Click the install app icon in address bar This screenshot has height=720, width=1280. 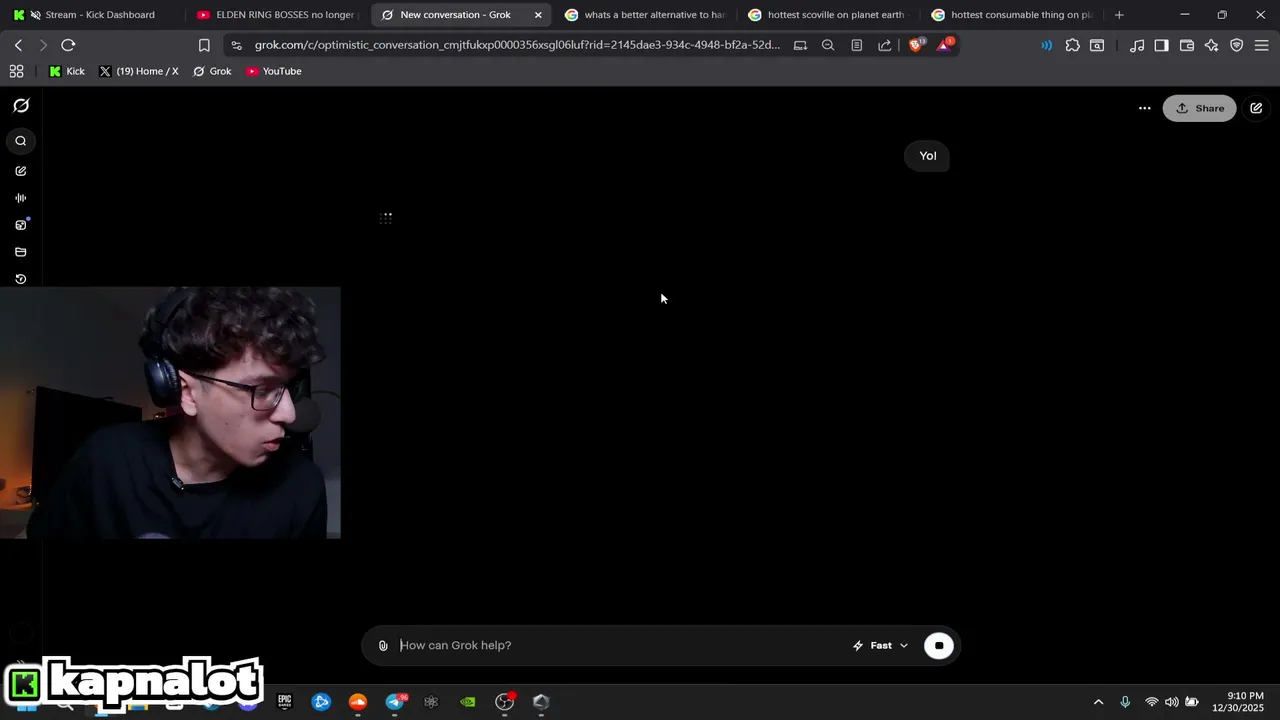[800, 45]
